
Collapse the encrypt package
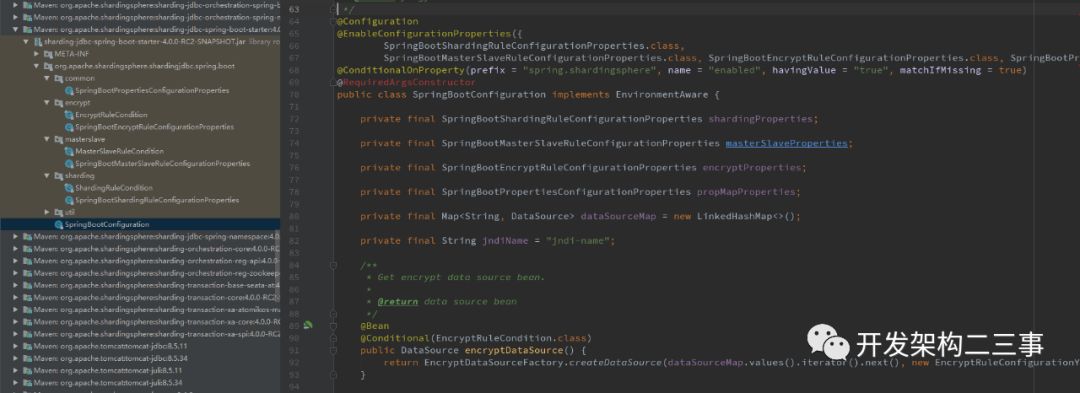click(47, 103)
